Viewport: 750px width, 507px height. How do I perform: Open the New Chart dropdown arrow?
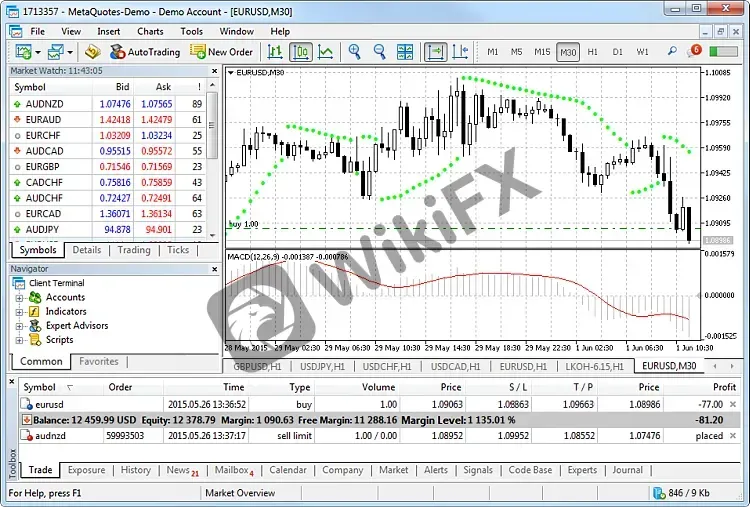pos(38,52)
